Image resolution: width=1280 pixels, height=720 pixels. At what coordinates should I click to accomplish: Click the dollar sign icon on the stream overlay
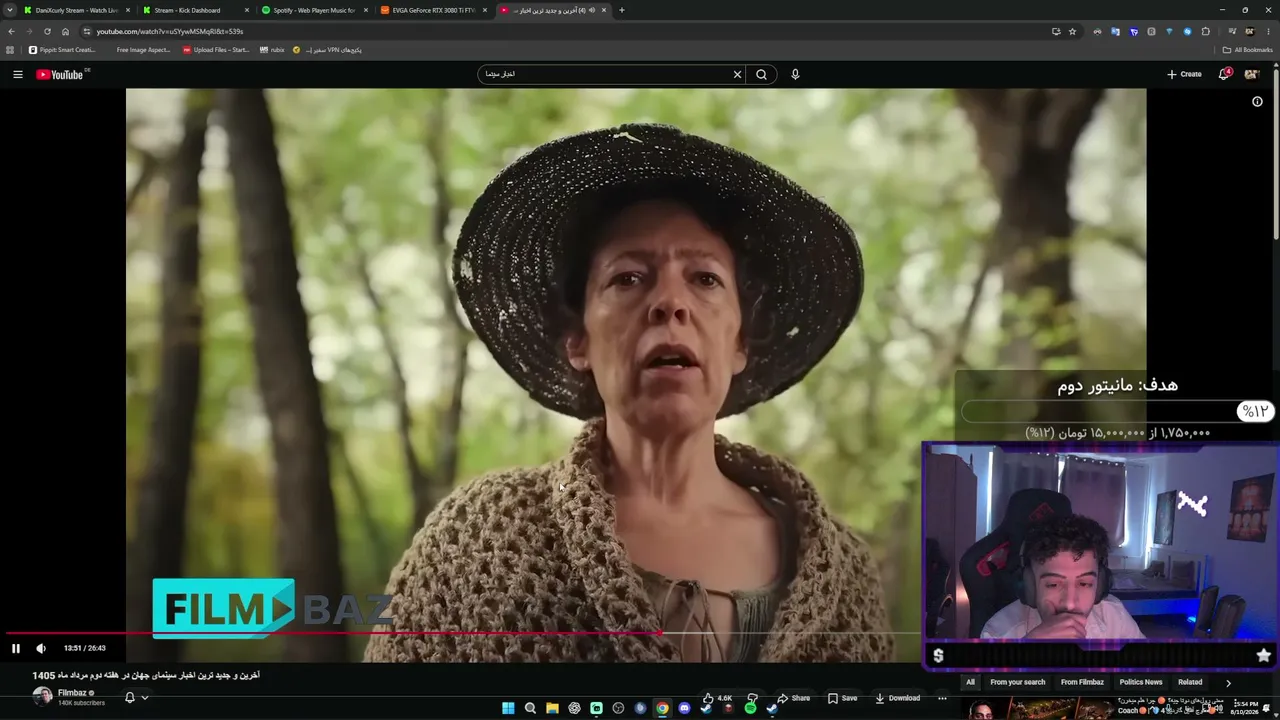pyautogui.click(x=938, y=656)
